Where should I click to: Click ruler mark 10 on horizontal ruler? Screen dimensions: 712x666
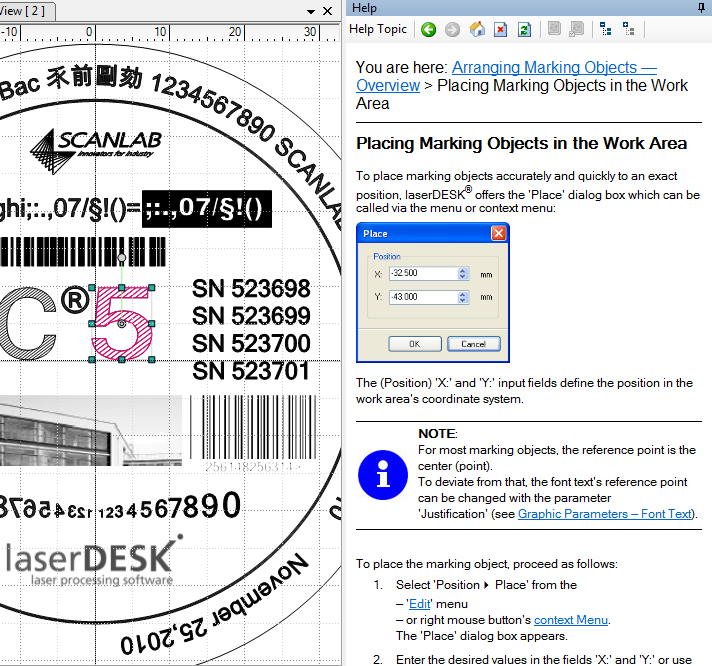point(160,32)
